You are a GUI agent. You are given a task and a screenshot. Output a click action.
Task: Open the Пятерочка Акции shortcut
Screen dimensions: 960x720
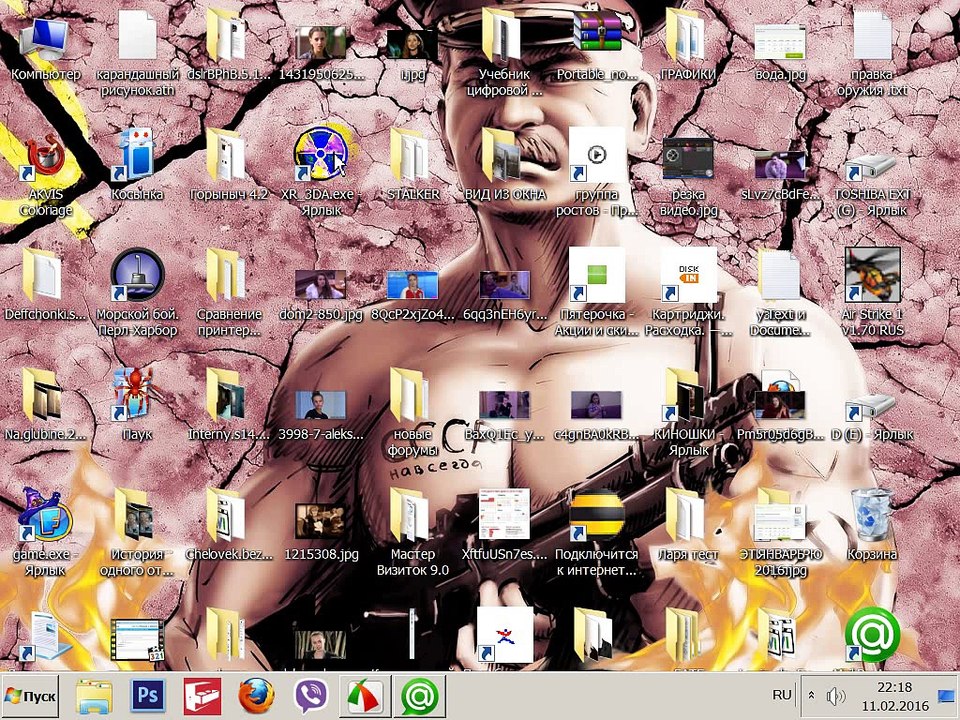click(597, 275)
